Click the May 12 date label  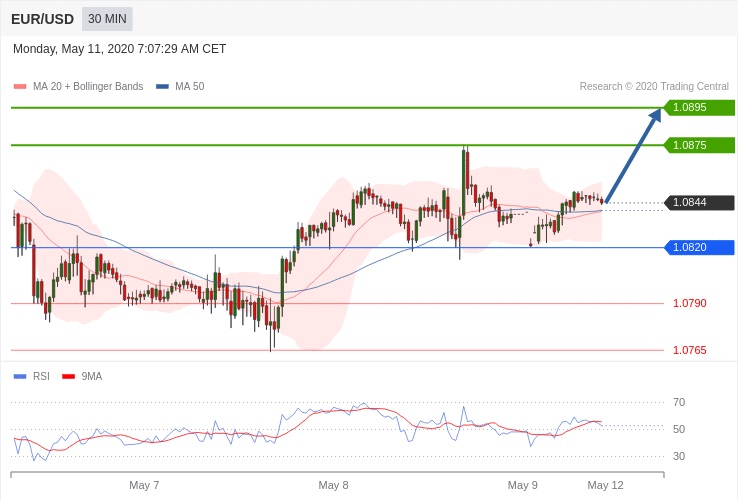point(605,485)
